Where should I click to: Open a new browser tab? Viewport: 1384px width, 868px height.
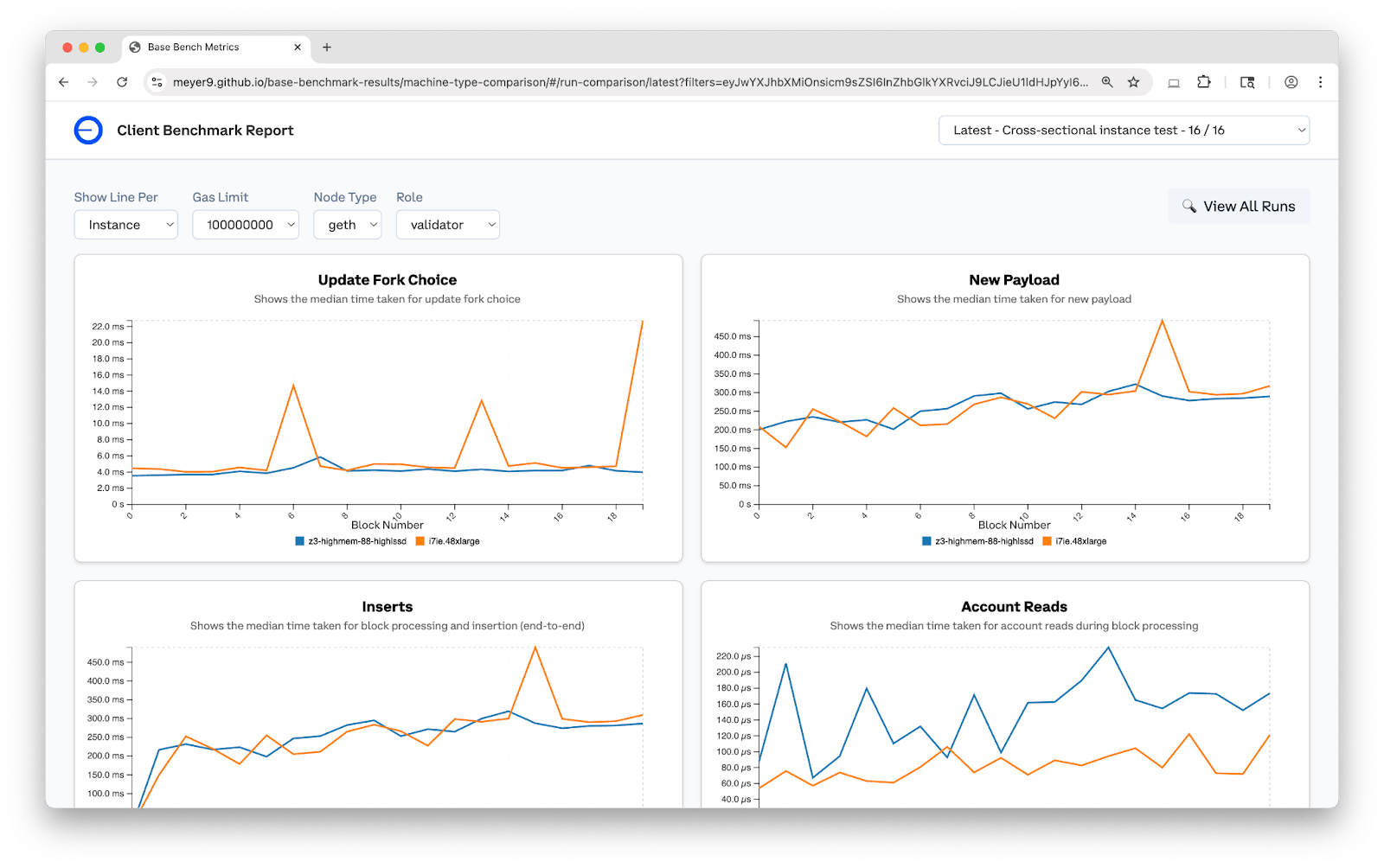(327, 48)
